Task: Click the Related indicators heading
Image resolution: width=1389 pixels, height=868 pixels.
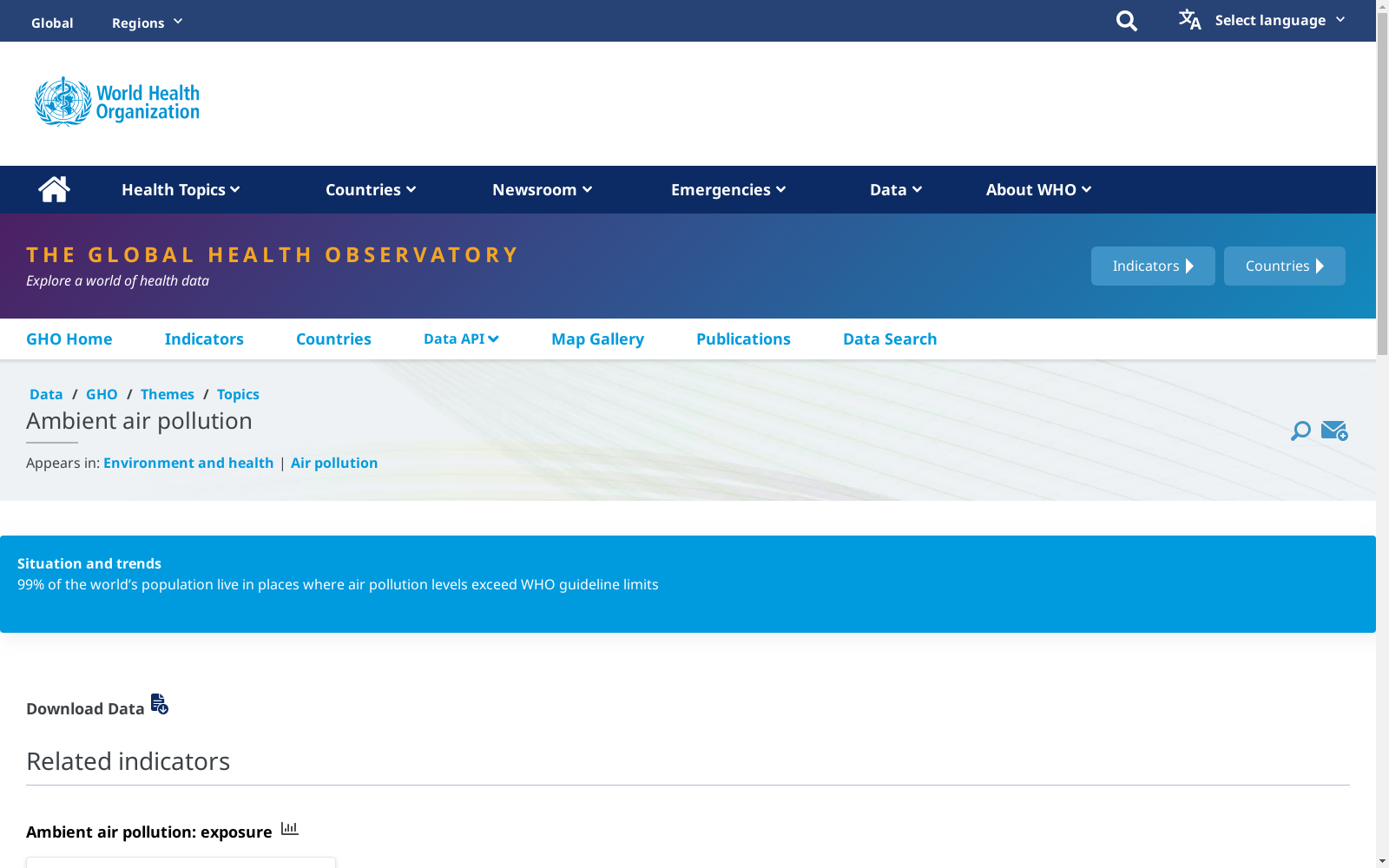Action: pyautogui.click(x=128, y=761)
